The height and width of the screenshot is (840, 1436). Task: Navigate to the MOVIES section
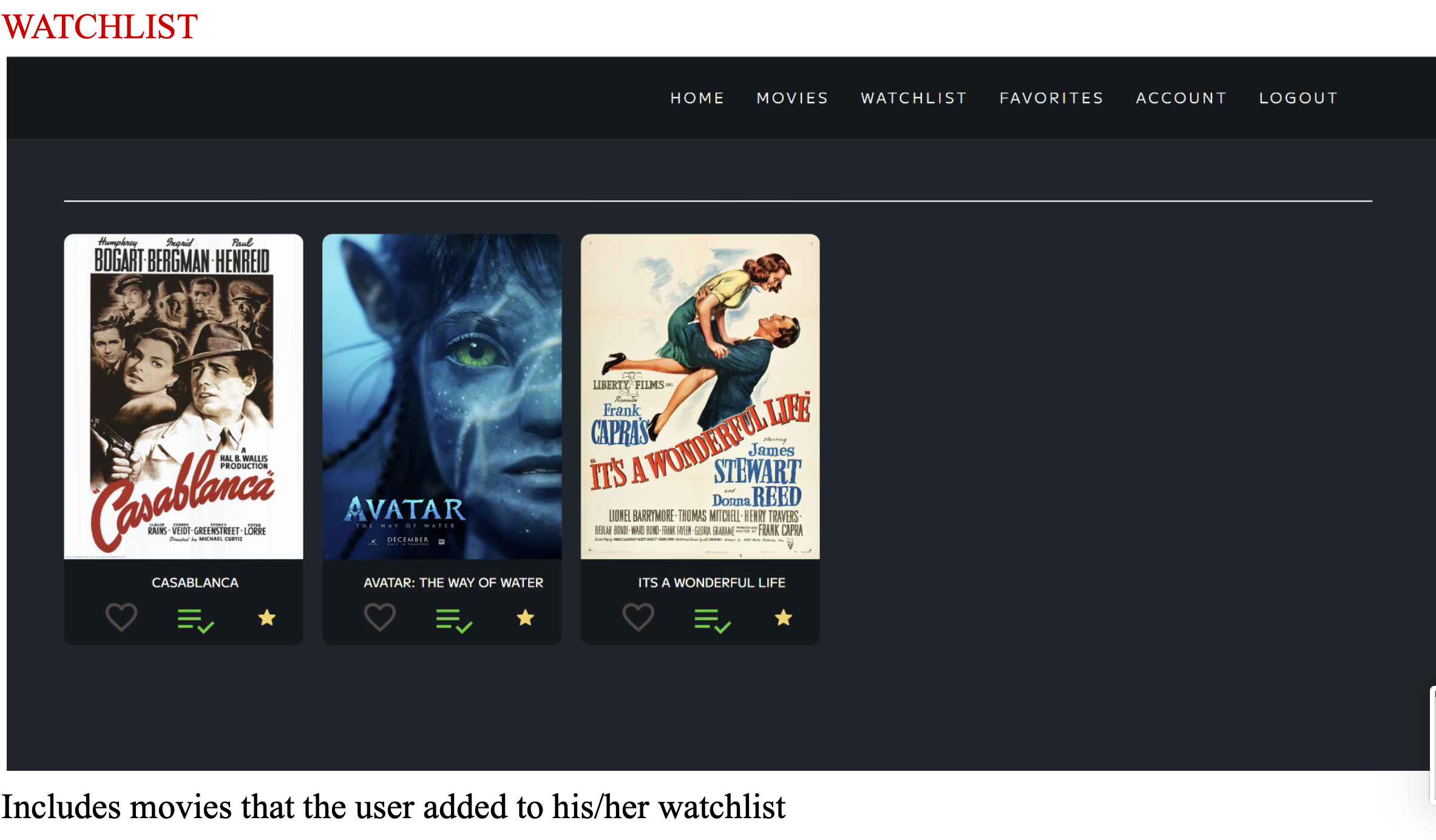792,97
